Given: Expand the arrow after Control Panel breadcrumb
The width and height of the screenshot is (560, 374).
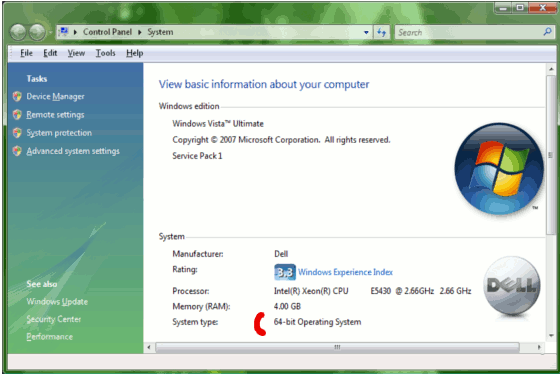Looking at the screenshot, I should click(x=140, y=32).
